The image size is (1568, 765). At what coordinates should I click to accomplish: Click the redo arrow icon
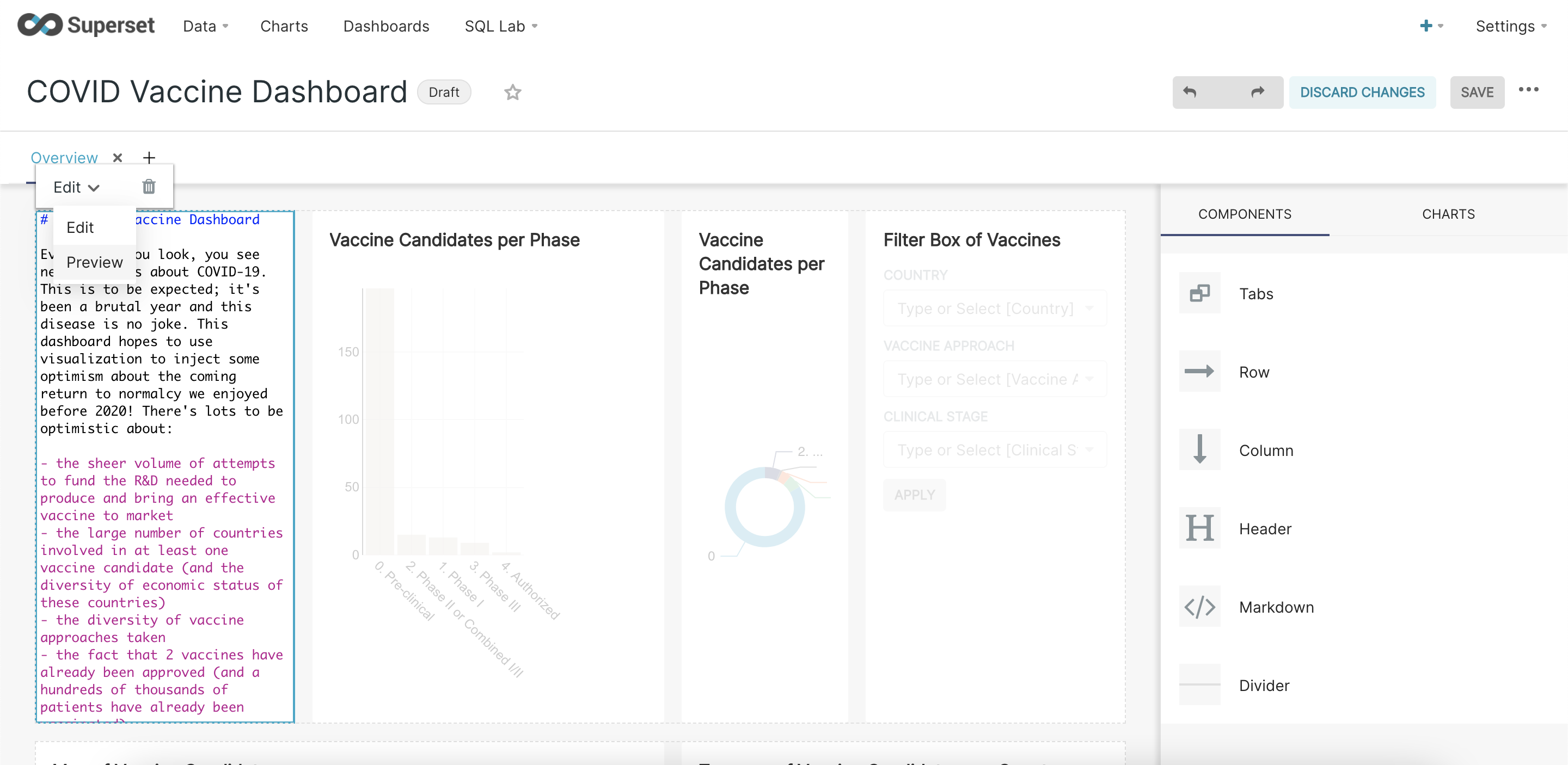point(1258,92)
